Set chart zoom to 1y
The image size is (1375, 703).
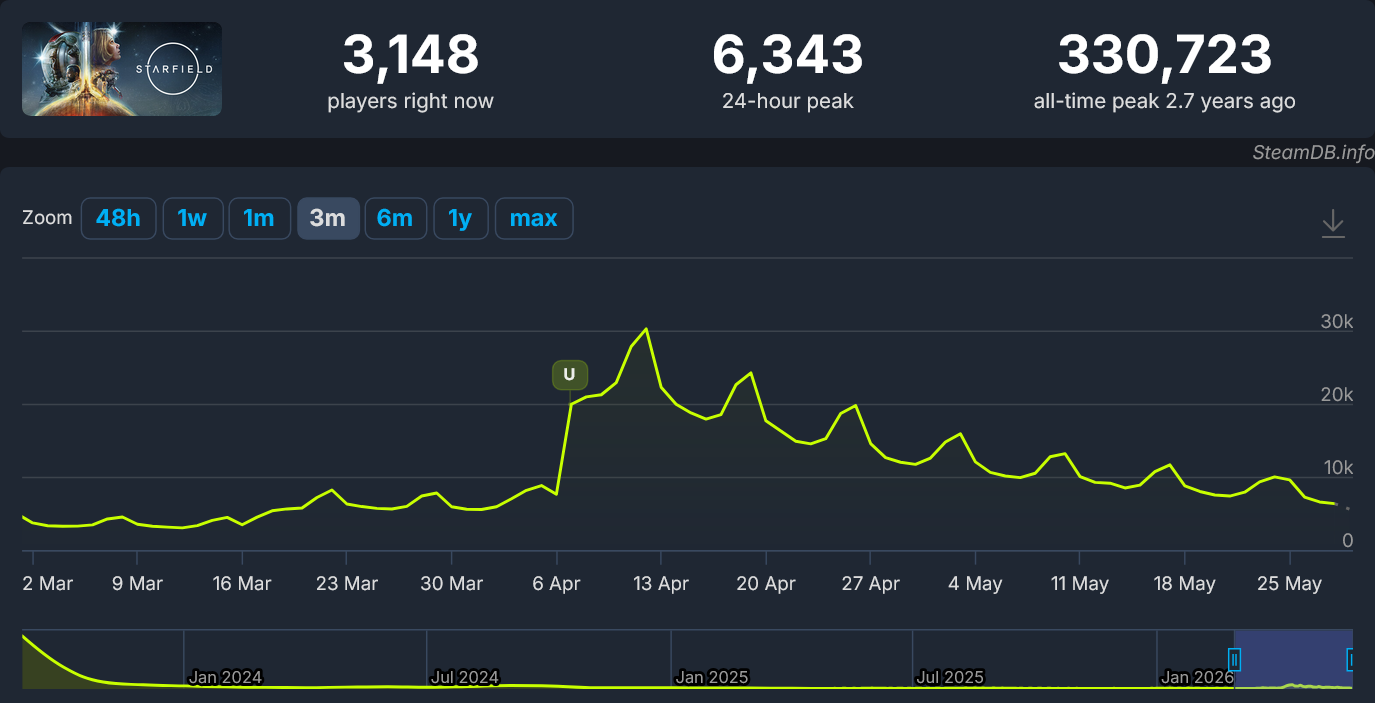point(460,218)
